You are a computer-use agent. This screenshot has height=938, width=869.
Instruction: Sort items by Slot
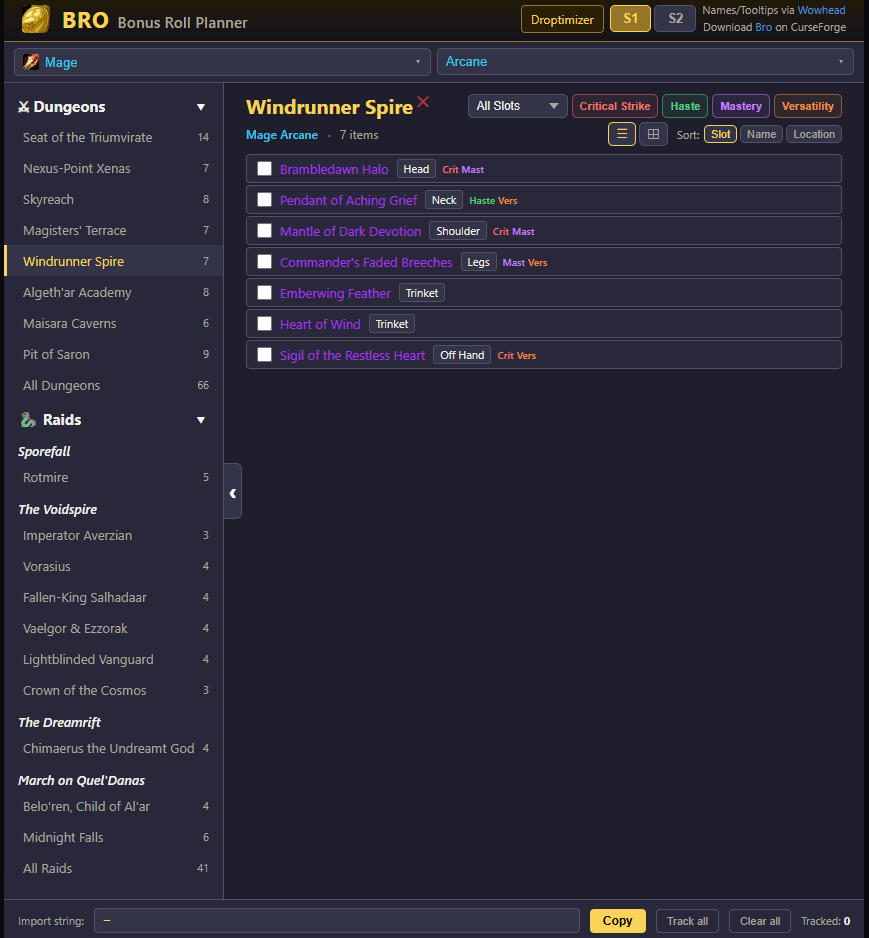(720, 134)
